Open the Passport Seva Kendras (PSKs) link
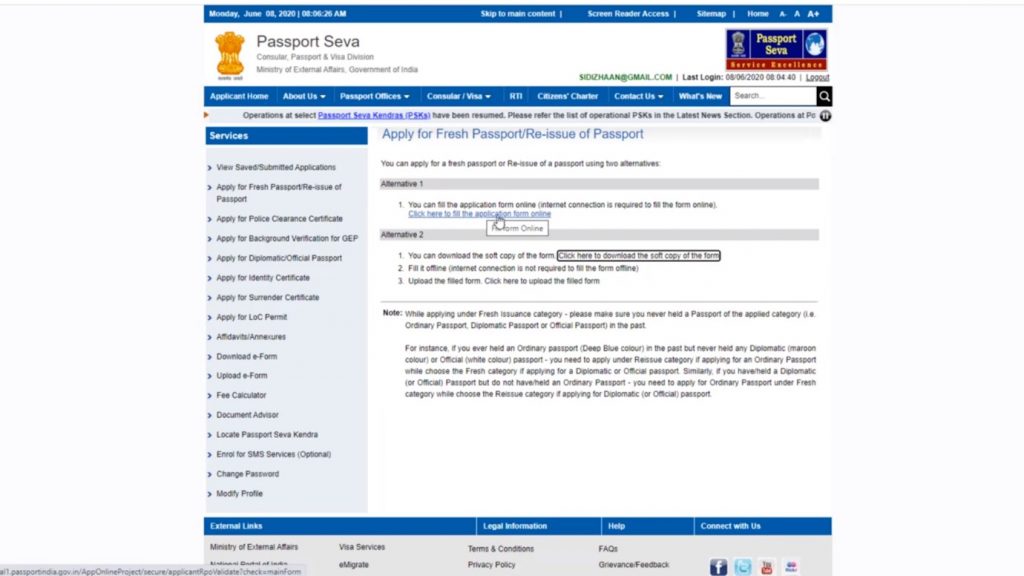This screenshot has height=576, width=1024. (x=374, y=116)
